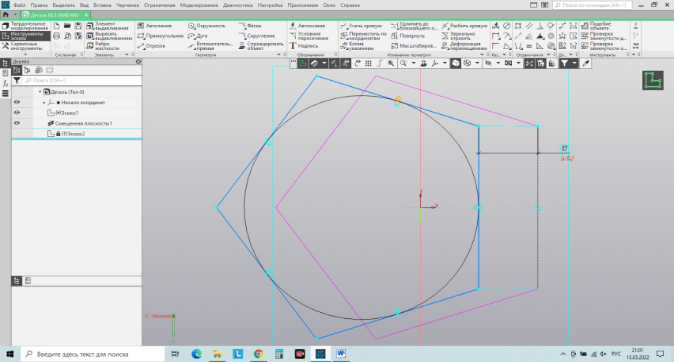Toggle visibility of Смещенная плоскость:1
The width and height of the screenshot is (674, 362).
(17, 123)
